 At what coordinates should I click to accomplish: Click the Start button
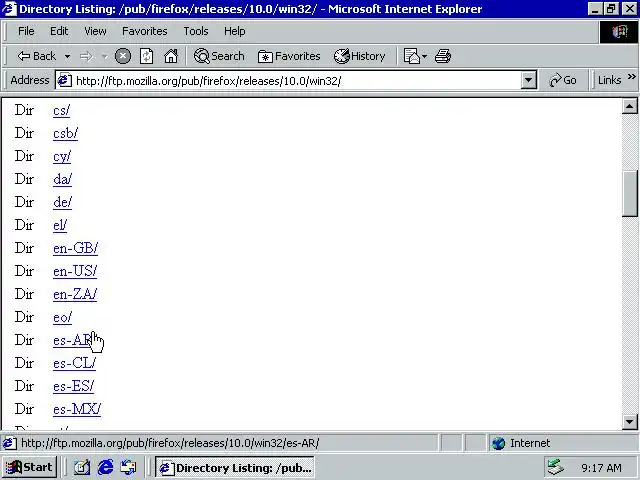(x=29, y=467)
